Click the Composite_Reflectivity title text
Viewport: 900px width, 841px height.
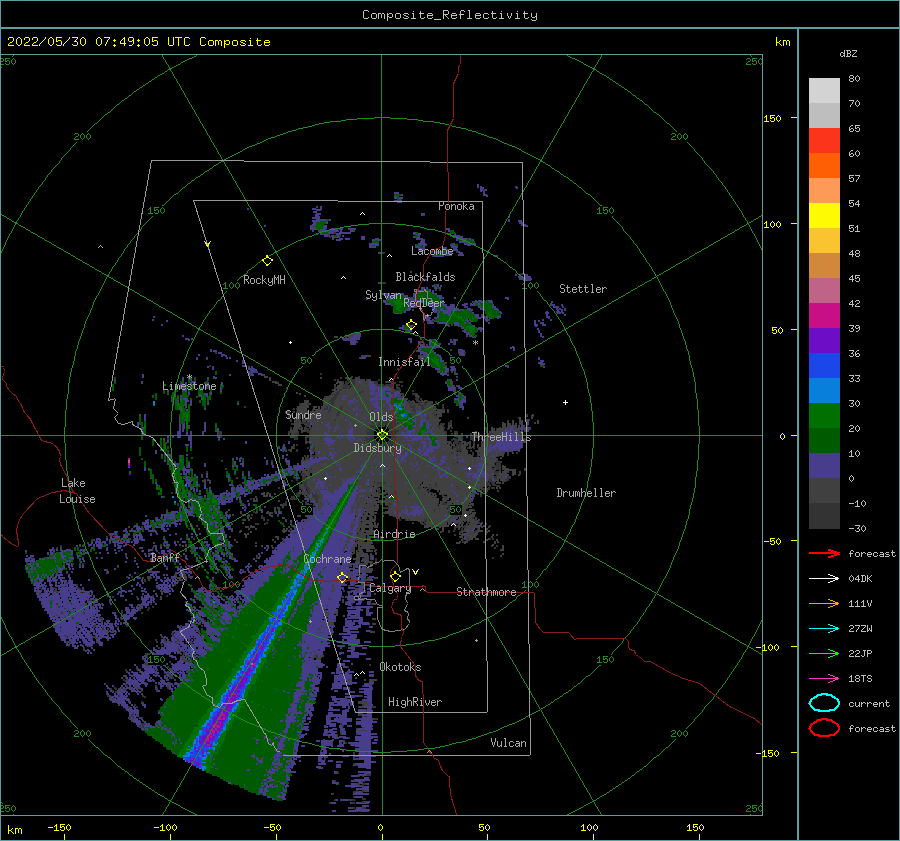pyautogui.click(x=450, y=15)
